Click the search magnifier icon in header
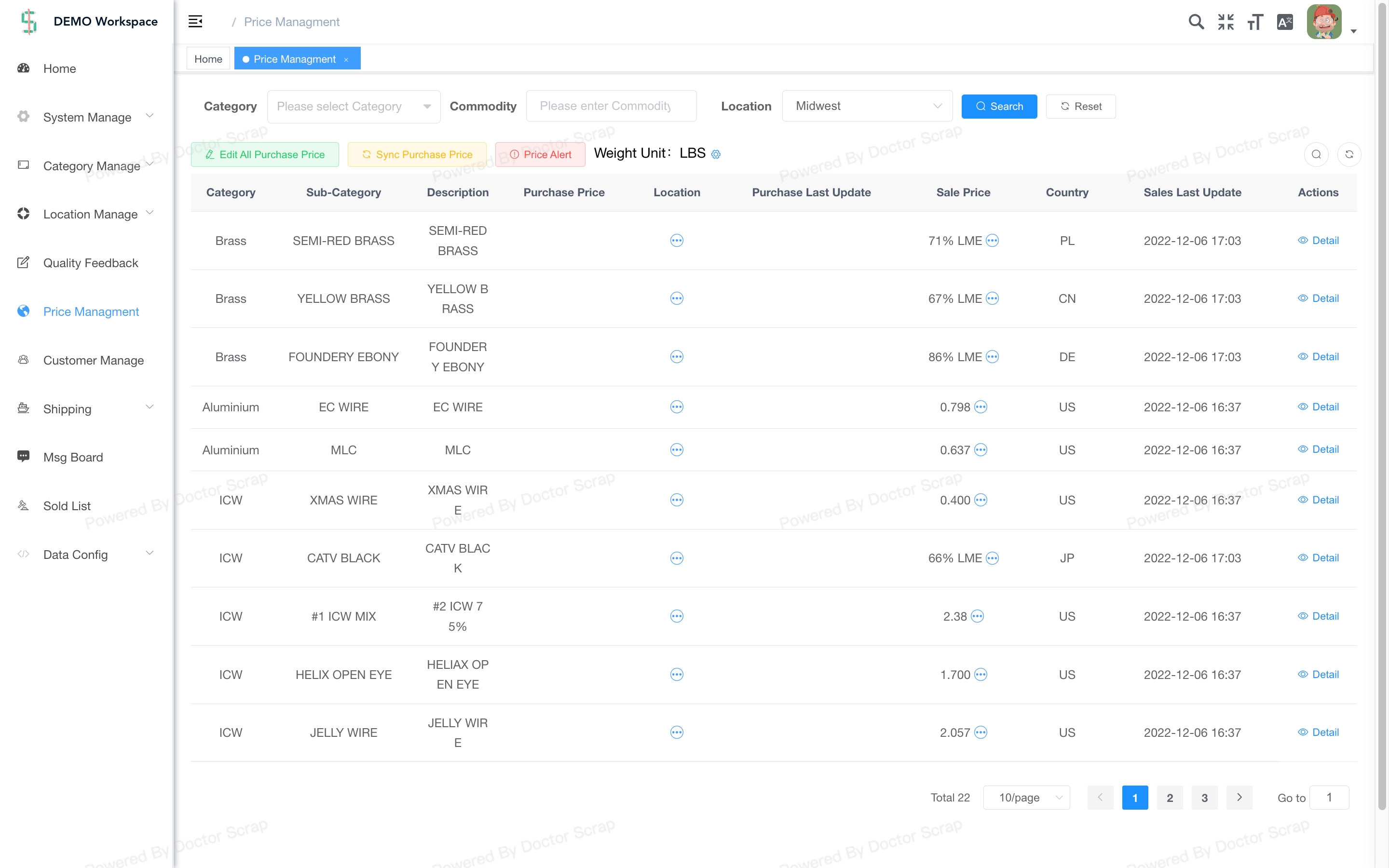 (x=1196, y=22)
